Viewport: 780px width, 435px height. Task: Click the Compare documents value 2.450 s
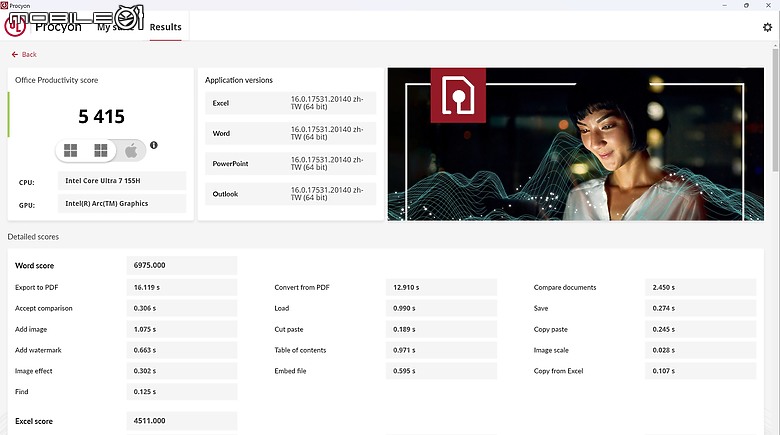click(x=700, y=287)
